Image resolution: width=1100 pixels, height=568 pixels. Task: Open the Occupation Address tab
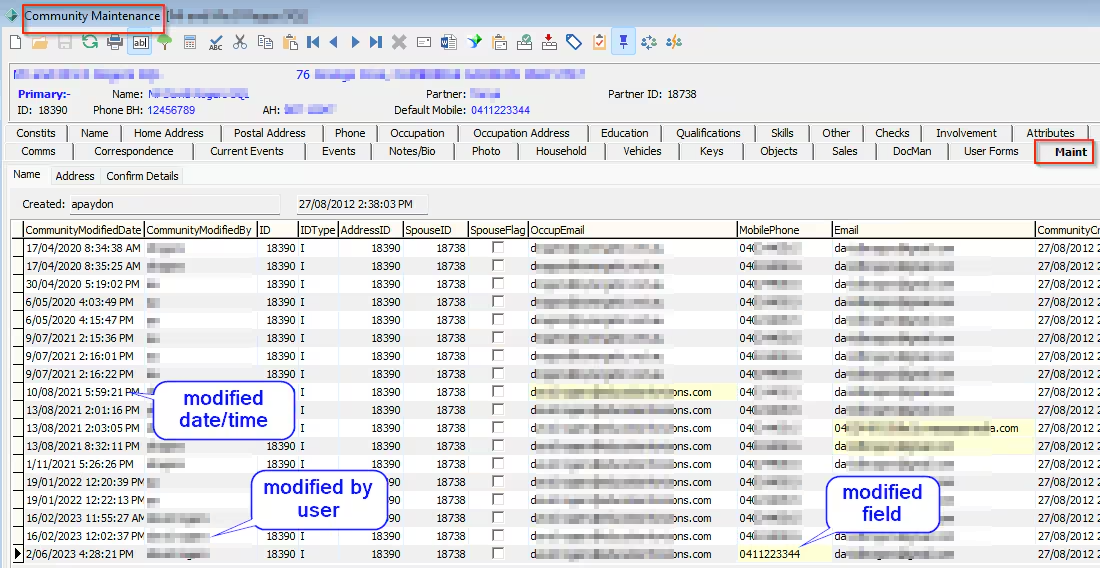coord(521,133)
